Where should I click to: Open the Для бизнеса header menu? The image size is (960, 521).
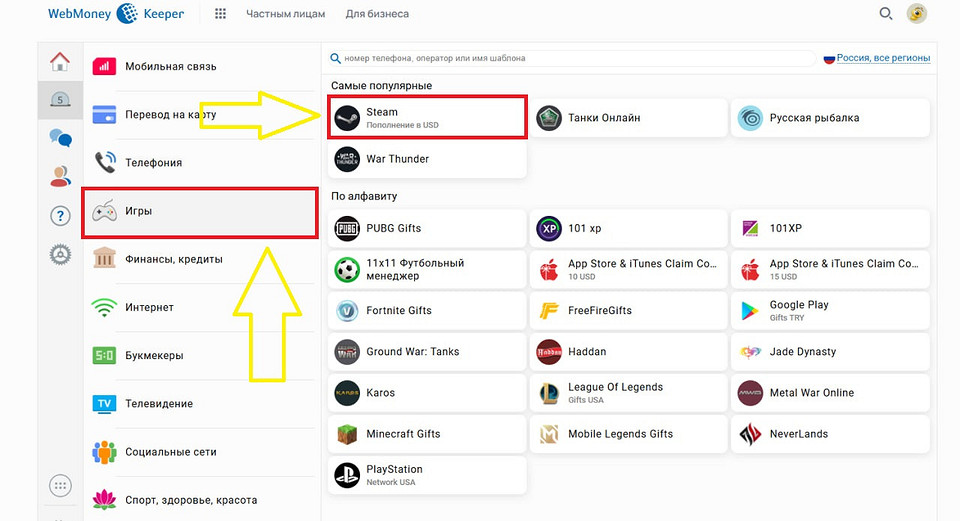tap(377, 14)
